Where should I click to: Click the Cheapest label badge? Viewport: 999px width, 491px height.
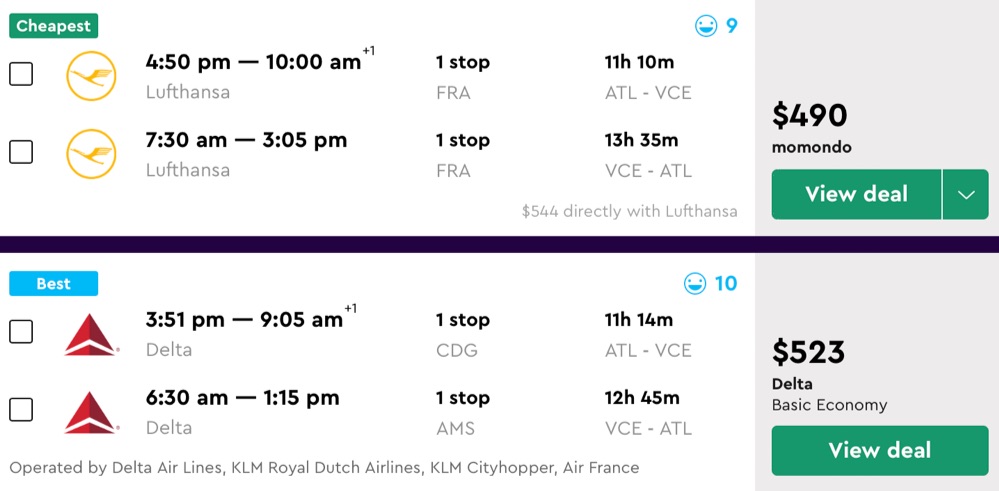pos(54,27)
